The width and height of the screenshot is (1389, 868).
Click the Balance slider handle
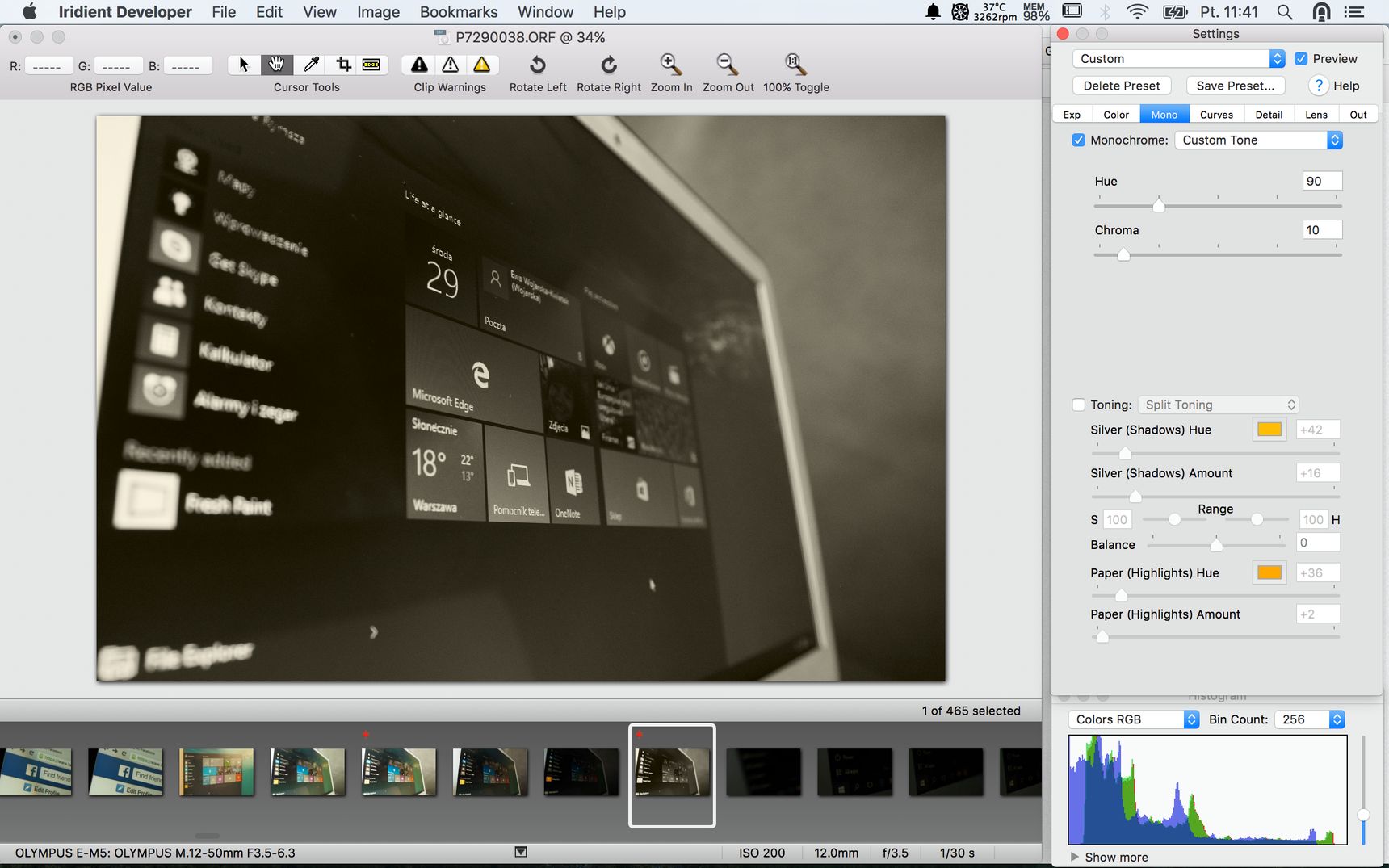(1216, 544)
